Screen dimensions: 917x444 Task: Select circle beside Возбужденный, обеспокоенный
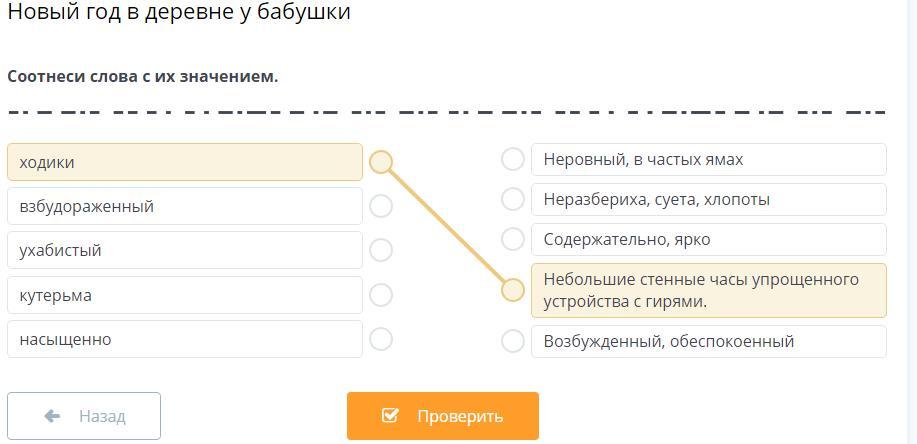[x=513, y=341]
